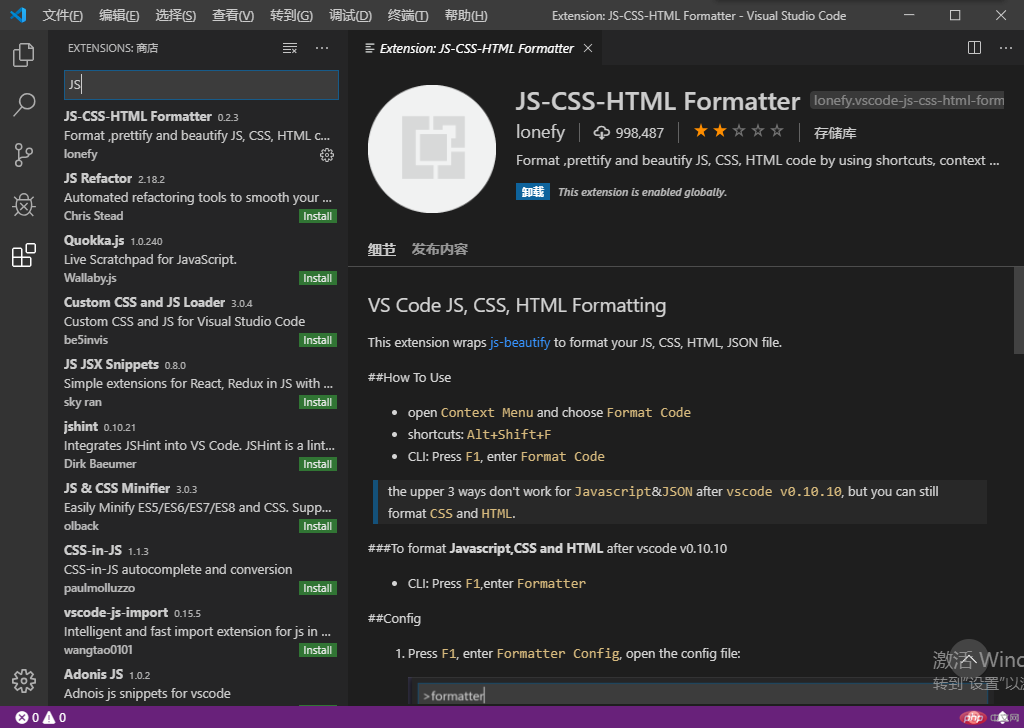
Task: Select JS JSX Snippets in extensions list
Action: pos(199,383)
